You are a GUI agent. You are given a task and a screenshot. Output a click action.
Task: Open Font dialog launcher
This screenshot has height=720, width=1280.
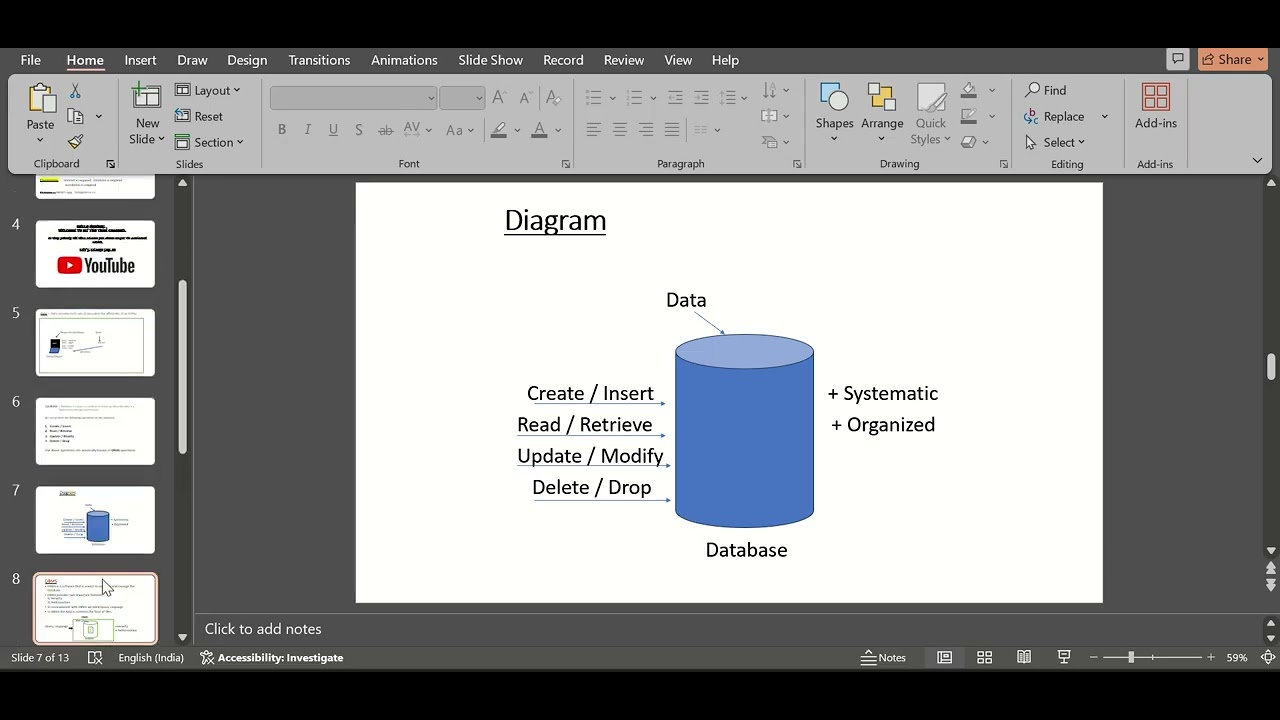click(x=566, y=164)
